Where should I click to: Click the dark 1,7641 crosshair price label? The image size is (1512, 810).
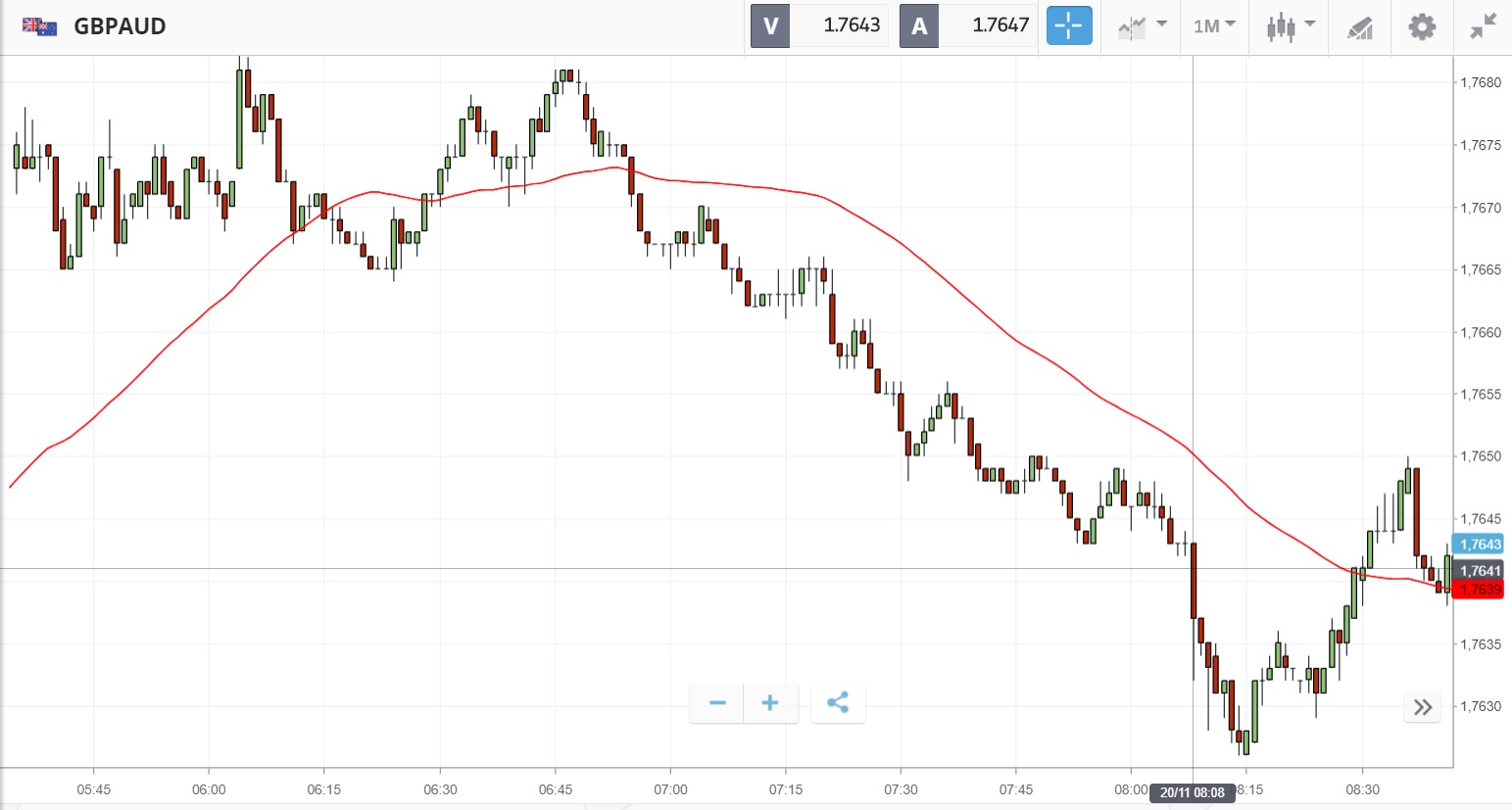[x=1480, y=570]
